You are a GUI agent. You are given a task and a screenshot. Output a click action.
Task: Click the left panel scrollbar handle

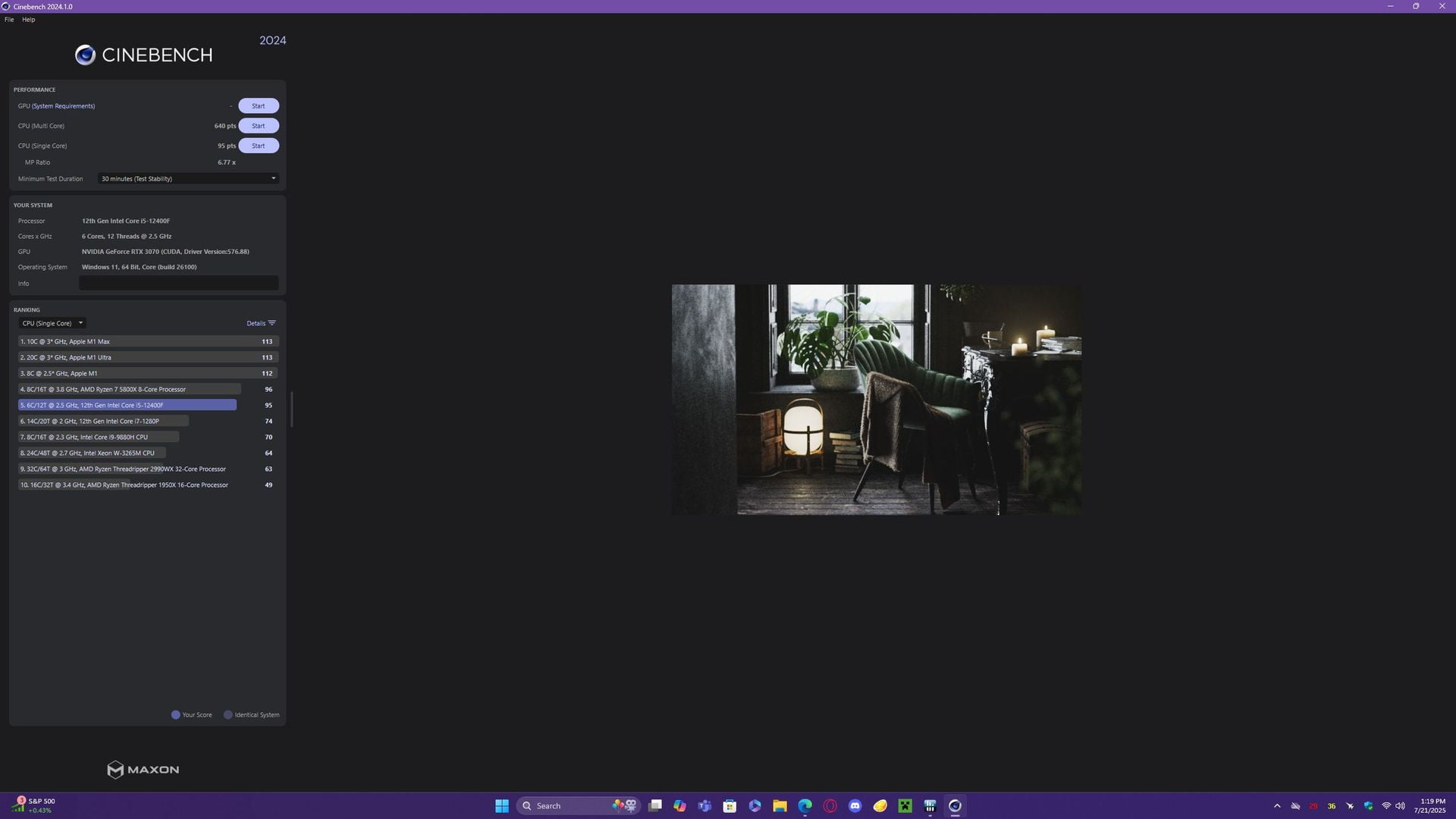291,409
